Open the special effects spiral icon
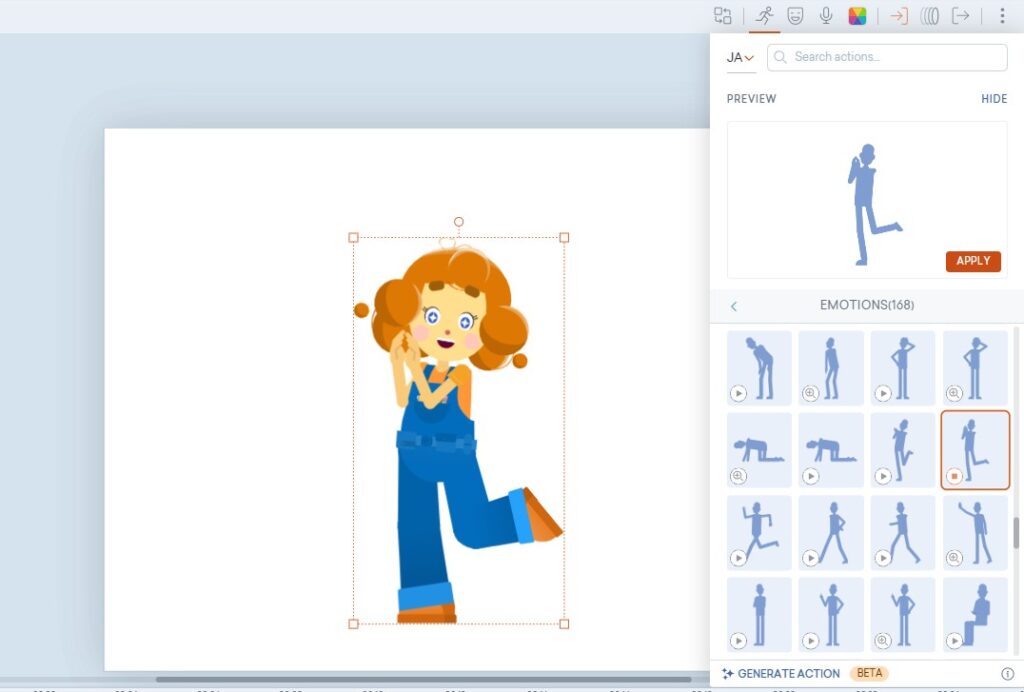 [x=930, y=15]
